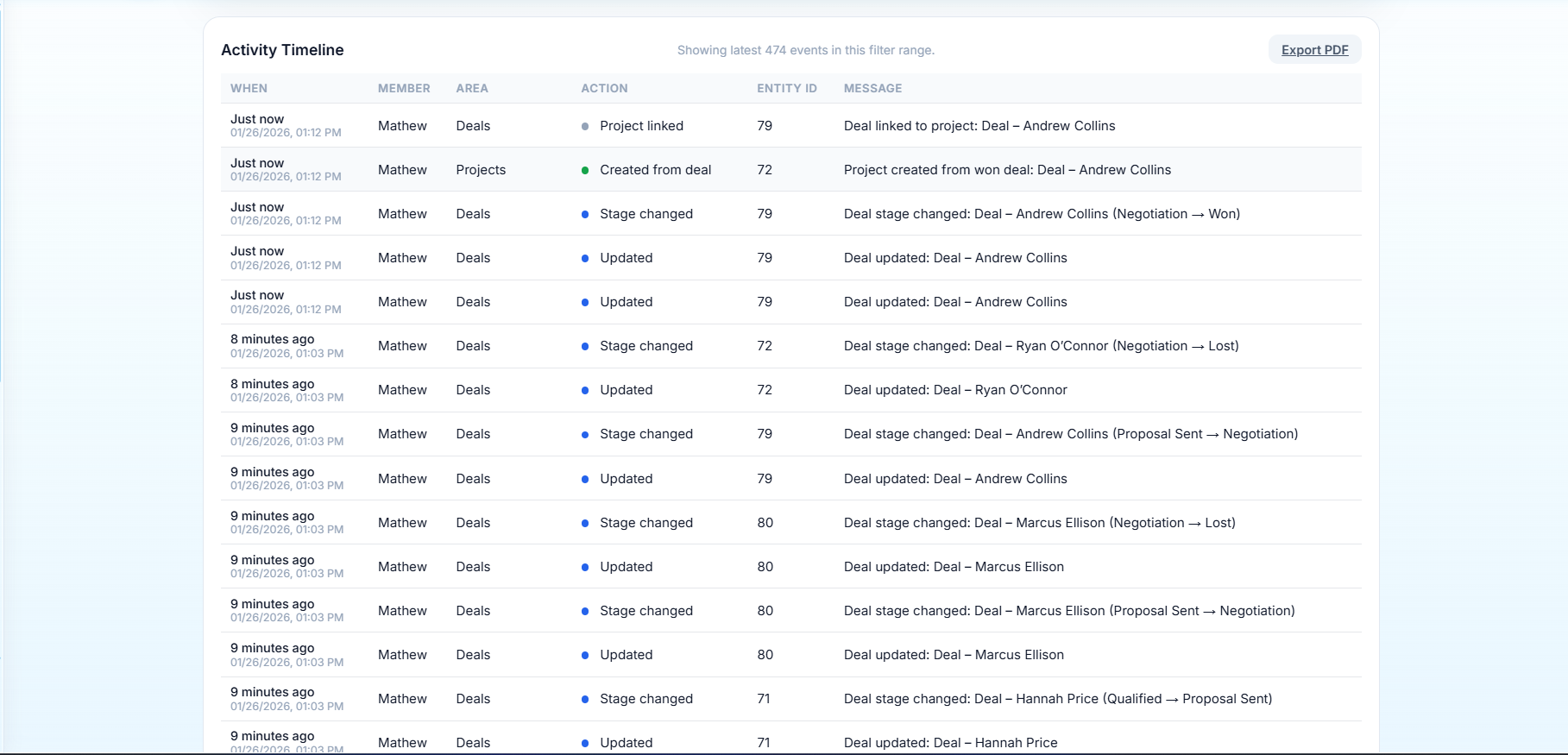Open 'Deal linked to project' message
1568x755 pixels.
979,126
